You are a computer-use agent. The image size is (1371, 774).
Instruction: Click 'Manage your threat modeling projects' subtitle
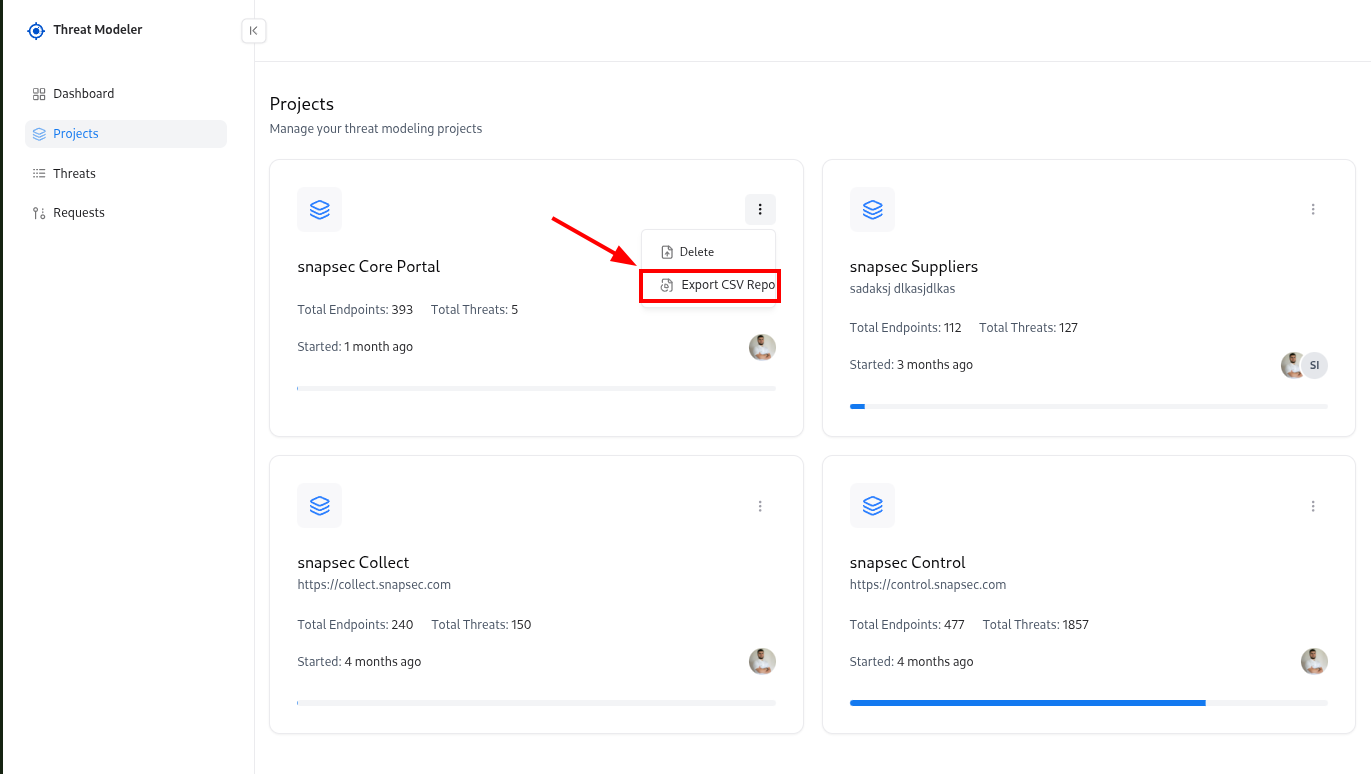(376, 129)
